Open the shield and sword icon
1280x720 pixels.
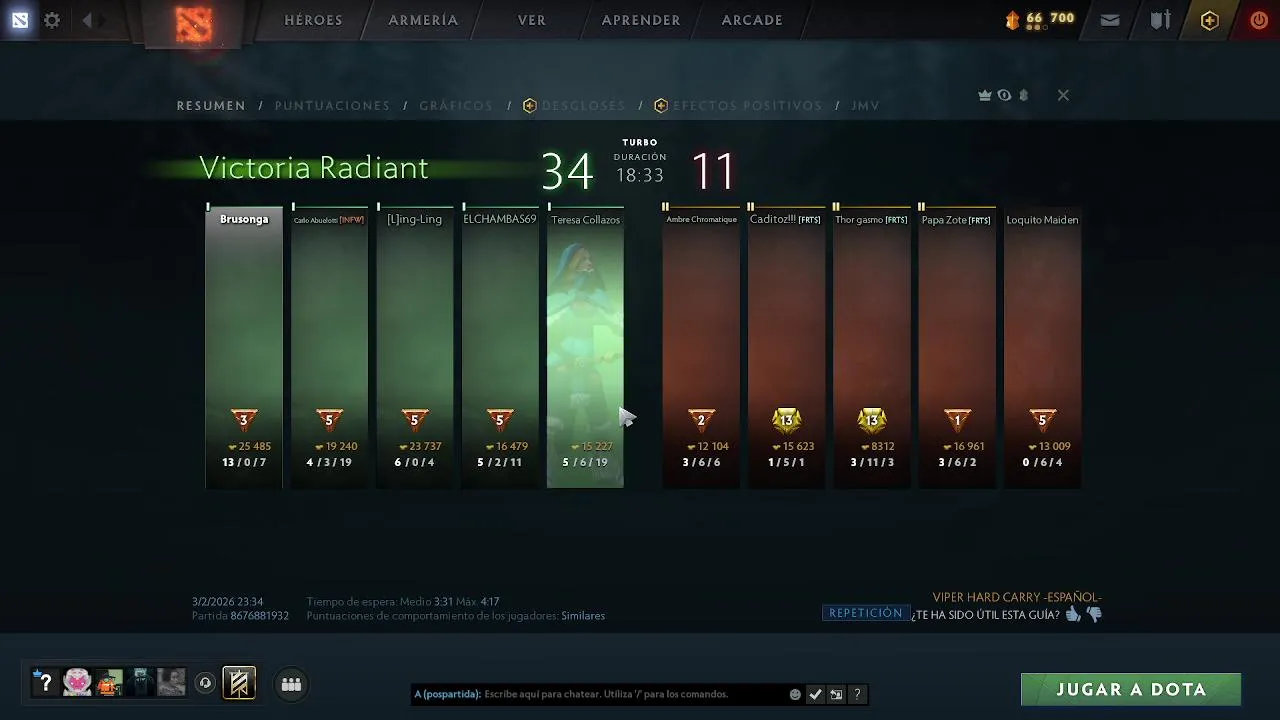(x=1160, y=20)
